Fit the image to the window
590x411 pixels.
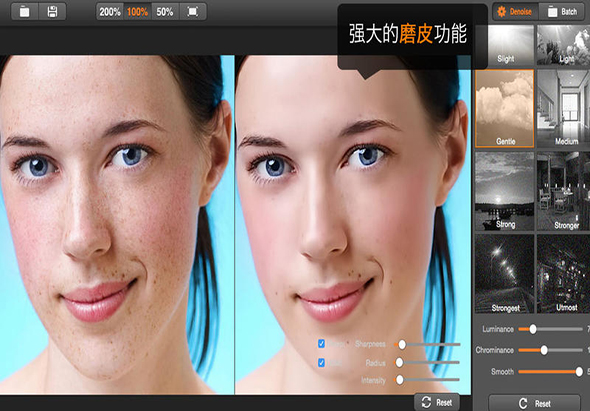(x=193, y=12)
